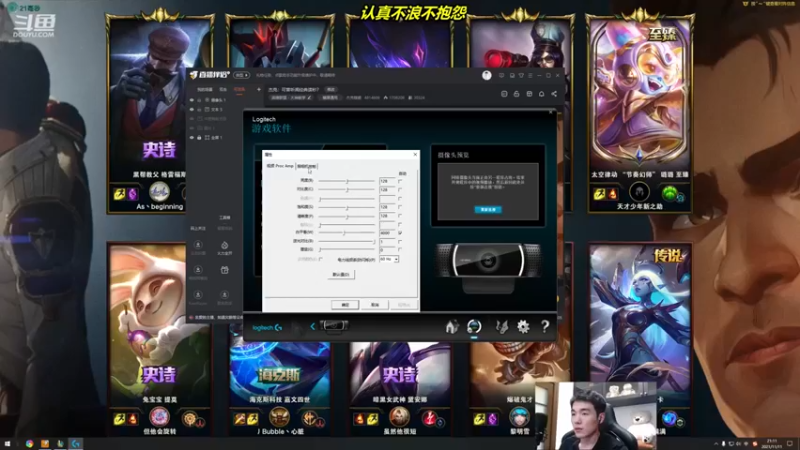The image size is (800, 450).
Task: Confirm the dialog with 确定
Action: (345, 305)
